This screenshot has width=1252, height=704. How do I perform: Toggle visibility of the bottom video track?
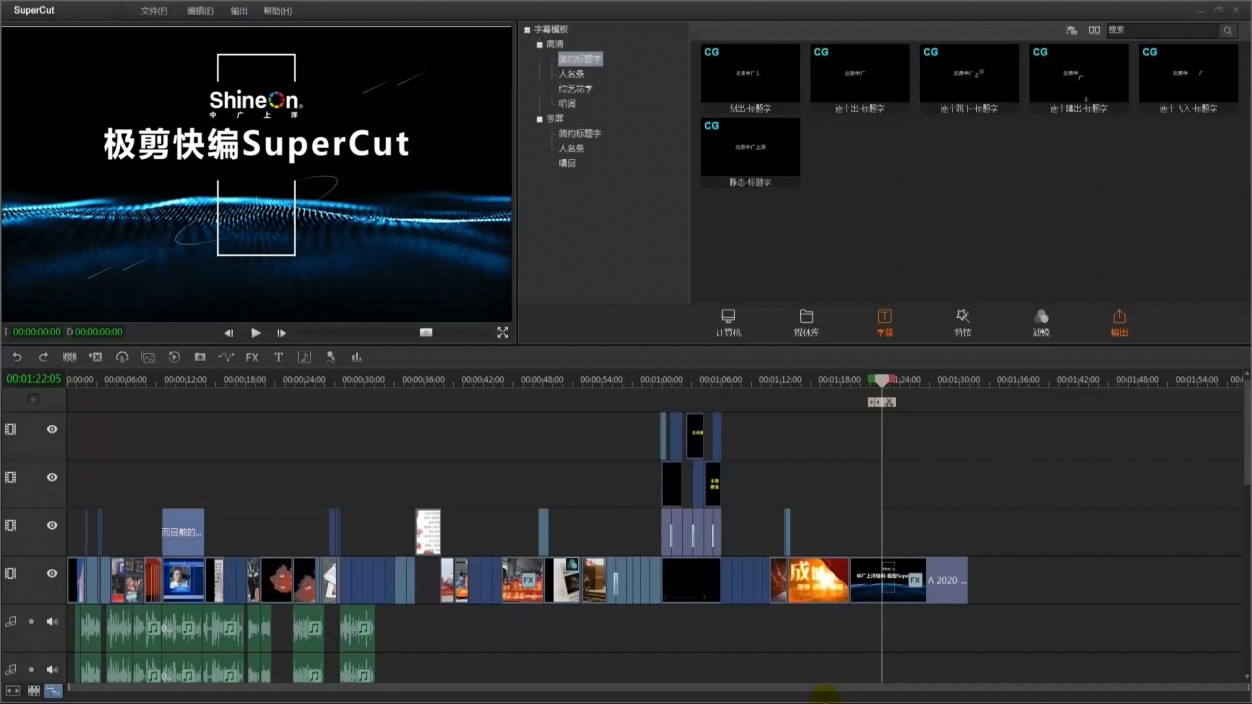click(52, 573)
